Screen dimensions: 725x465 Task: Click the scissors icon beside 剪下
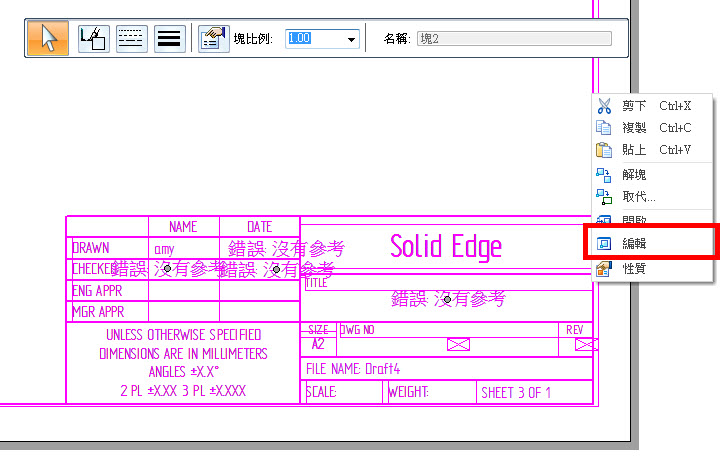tap(604, 106)
